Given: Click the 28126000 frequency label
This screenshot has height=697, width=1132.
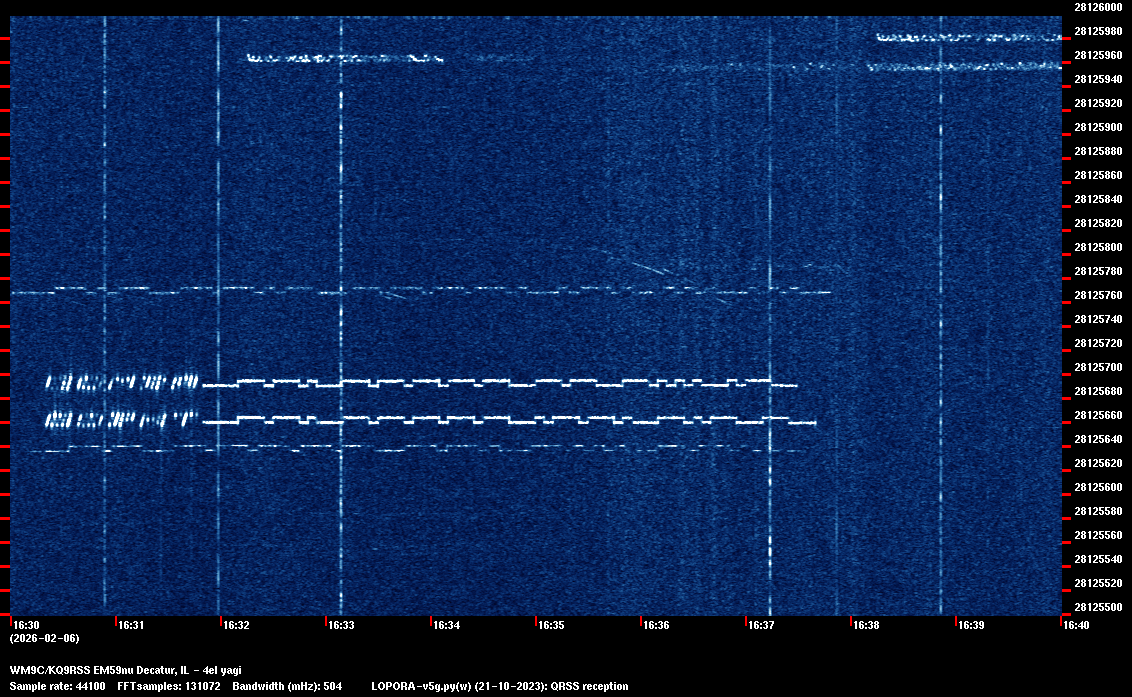Looking at the screenshot, I should pos(1097,7).
